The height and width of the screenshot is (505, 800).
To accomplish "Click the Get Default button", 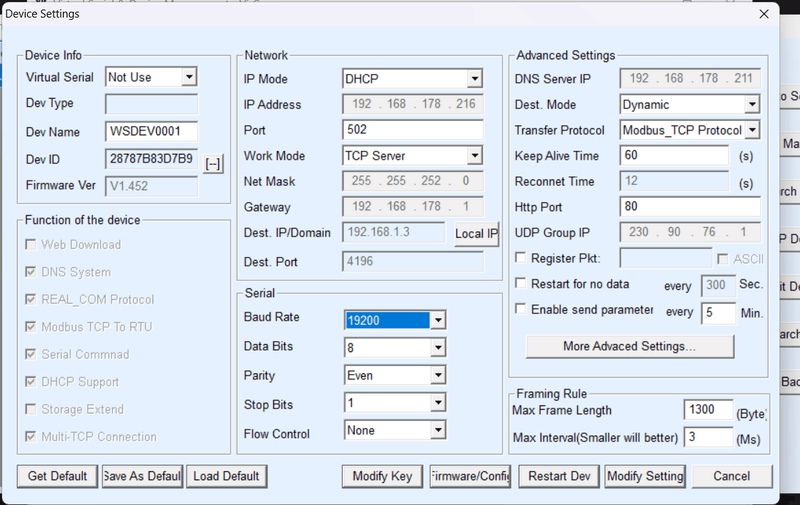I will [x=57, y=476].
